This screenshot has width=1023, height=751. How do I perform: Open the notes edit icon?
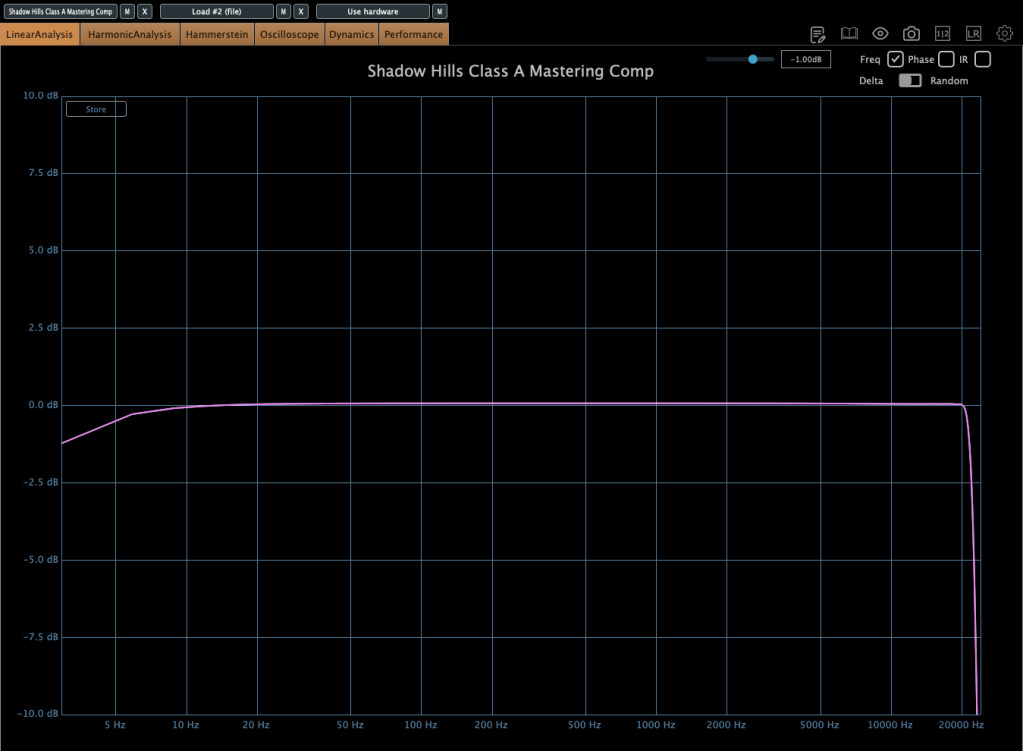click(x=818, y=34)
